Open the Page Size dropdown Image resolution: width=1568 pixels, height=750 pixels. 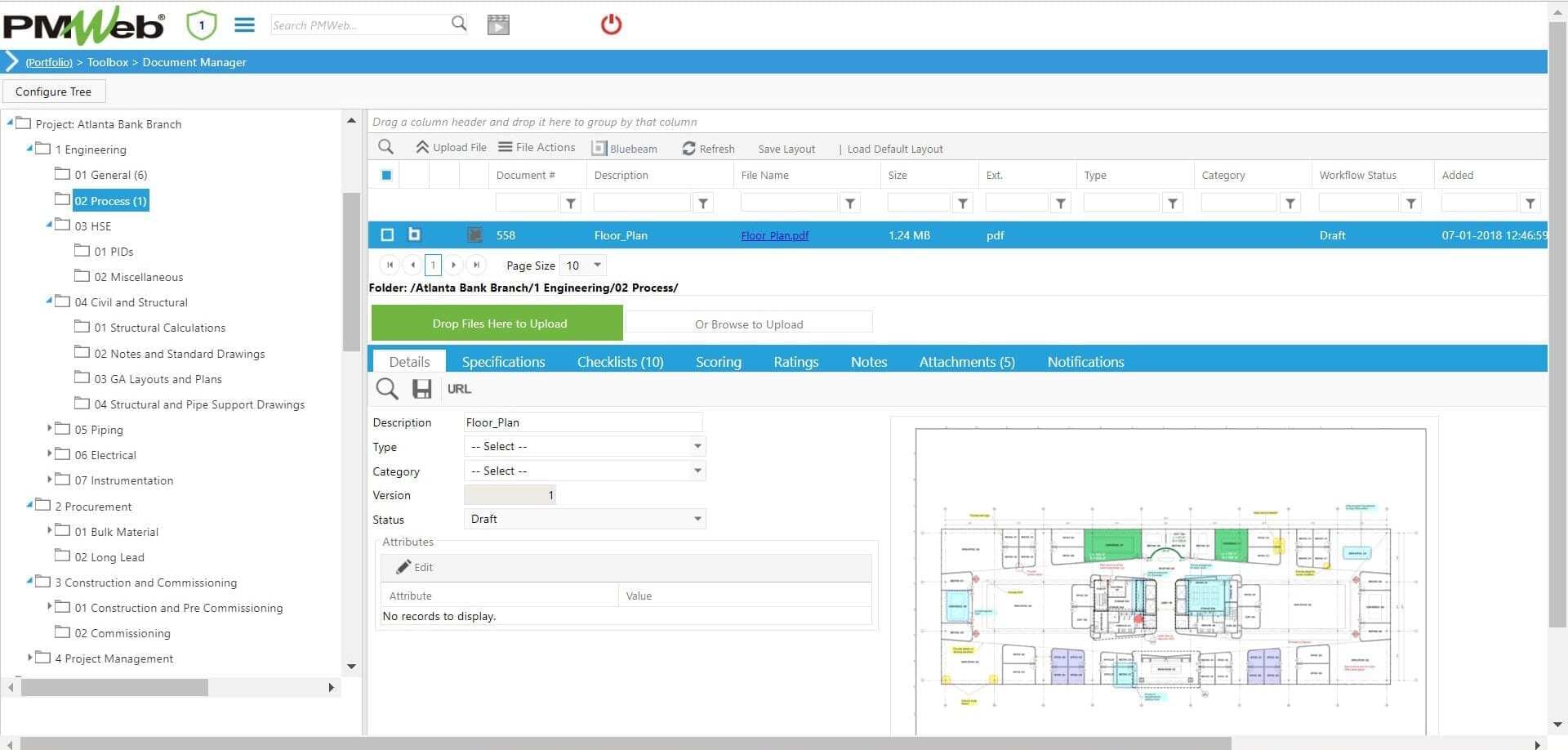[x=583, y=265]
